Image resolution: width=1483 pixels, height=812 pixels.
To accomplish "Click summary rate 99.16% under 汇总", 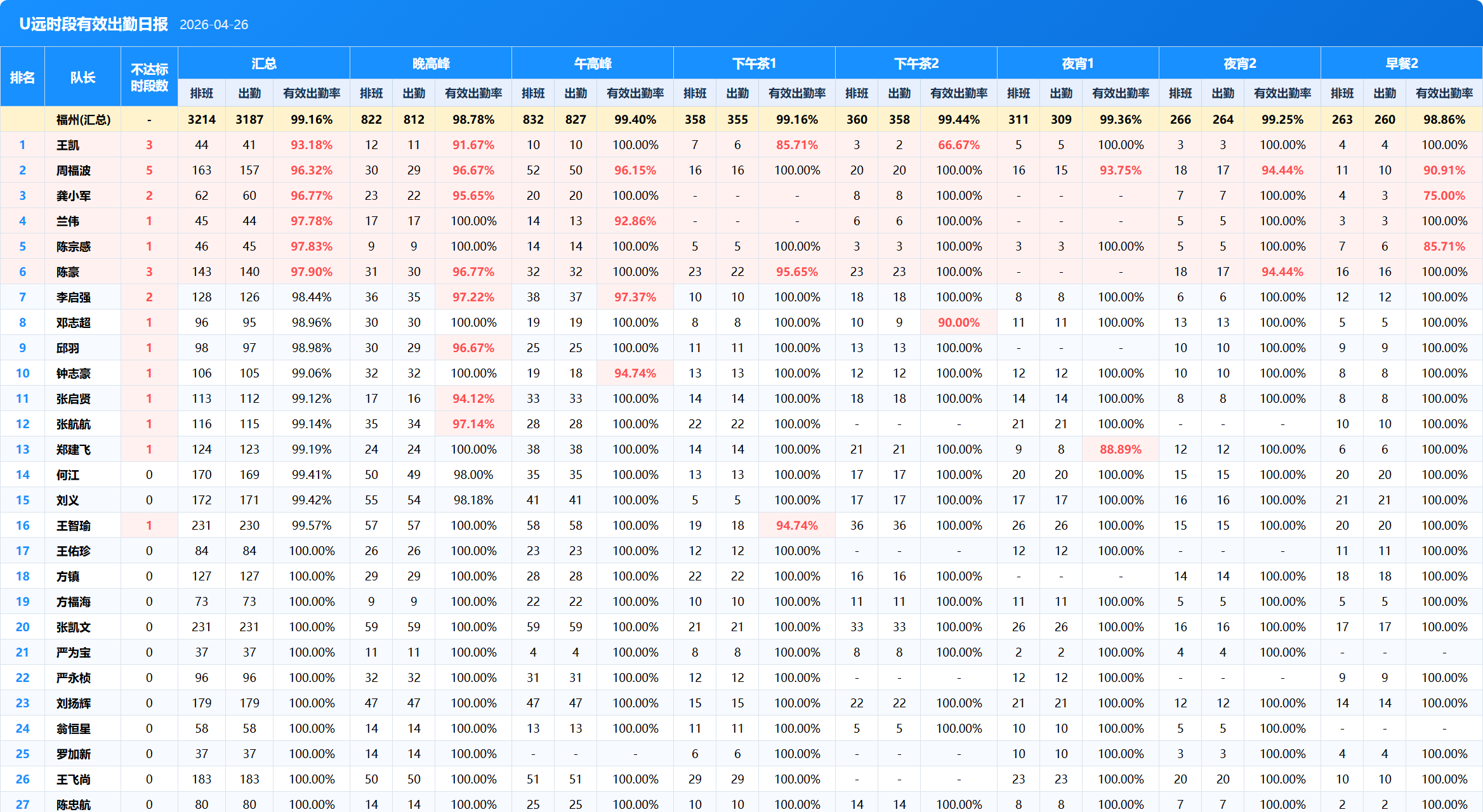I will click(312, 119).
